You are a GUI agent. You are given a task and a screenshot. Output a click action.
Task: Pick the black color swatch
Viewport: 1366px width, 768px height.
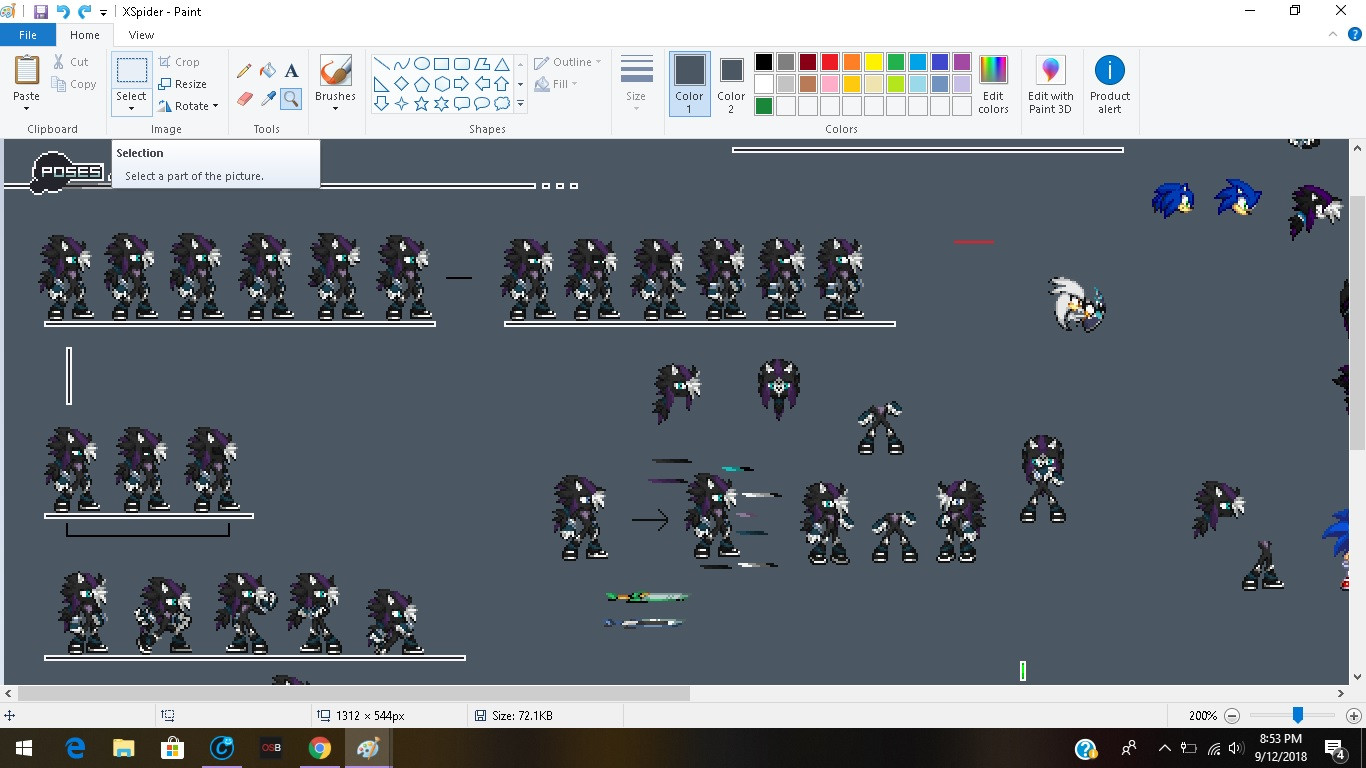click(764, 62)
